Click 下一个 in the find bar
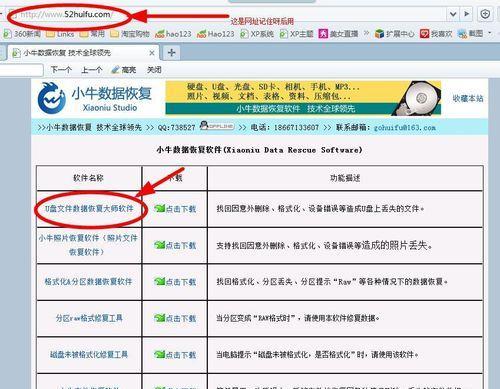The width and height of the screenshot is (500, 389). click(61, 70)
